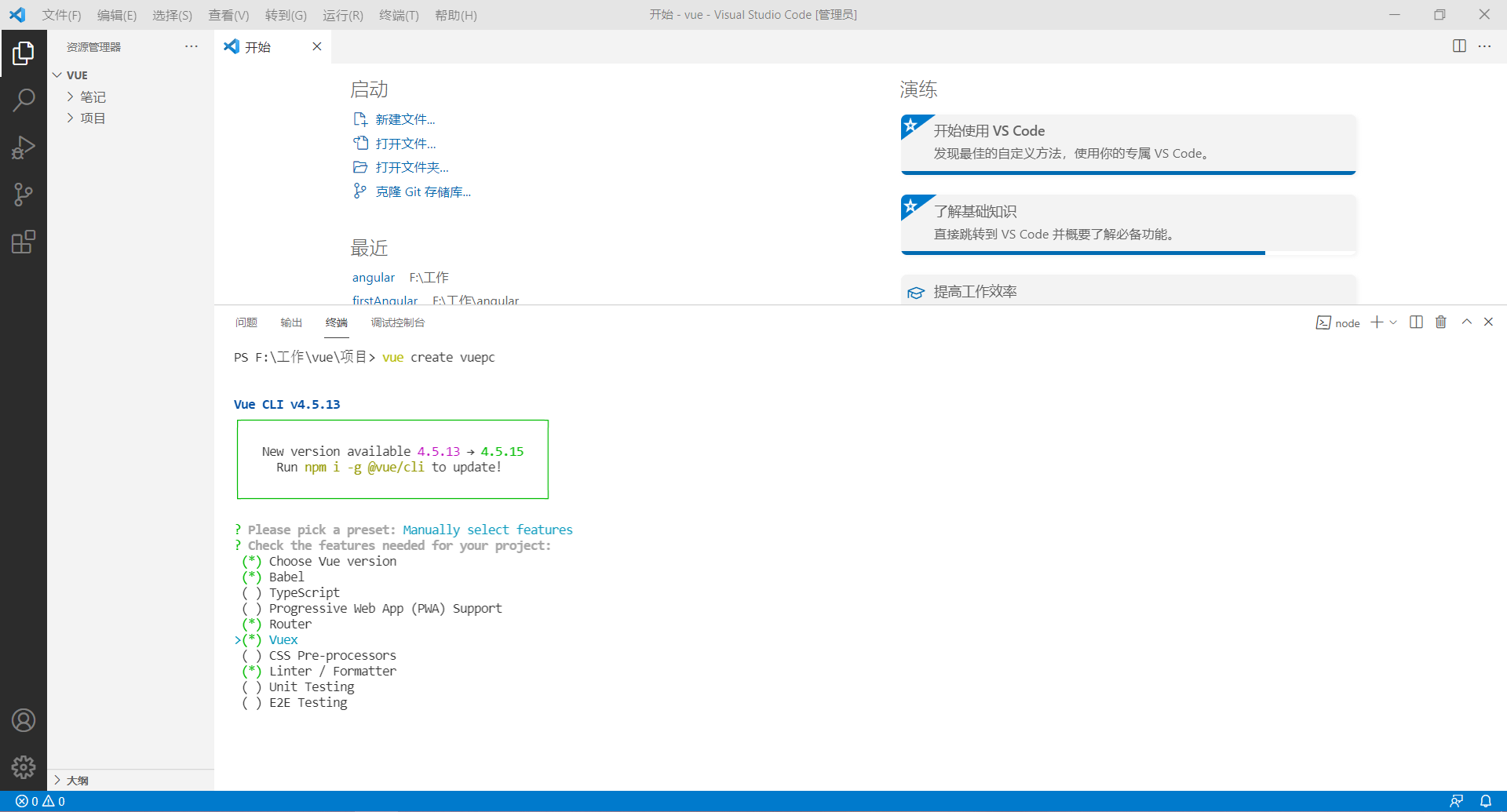
Task: Open the 文件(F) menu
Action: pyautogui.click(x=62, y=15)
